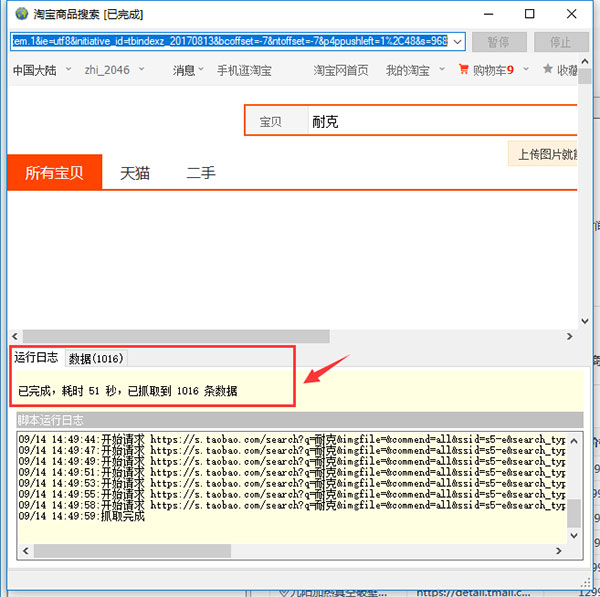Click browser pane scroll down arrow
600x597 pixels.
click(x=585, y=321)
